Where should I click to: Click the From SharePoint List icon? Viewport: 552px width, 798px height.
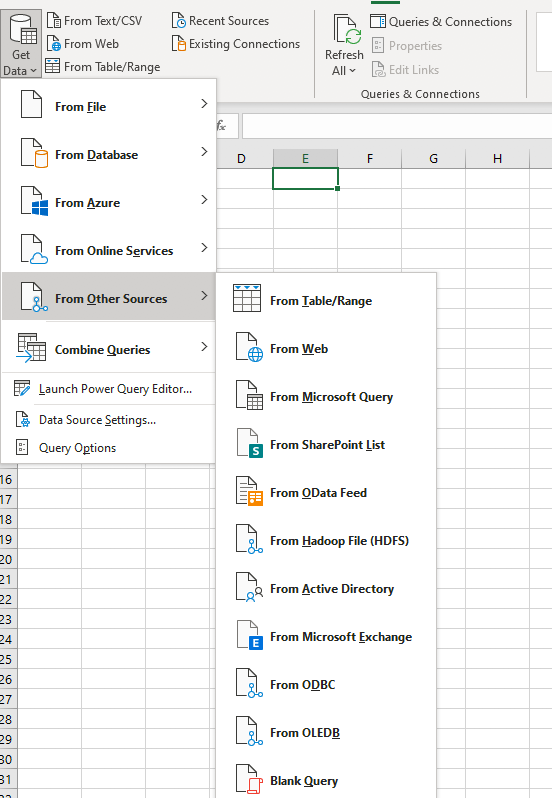coord(249,443)
